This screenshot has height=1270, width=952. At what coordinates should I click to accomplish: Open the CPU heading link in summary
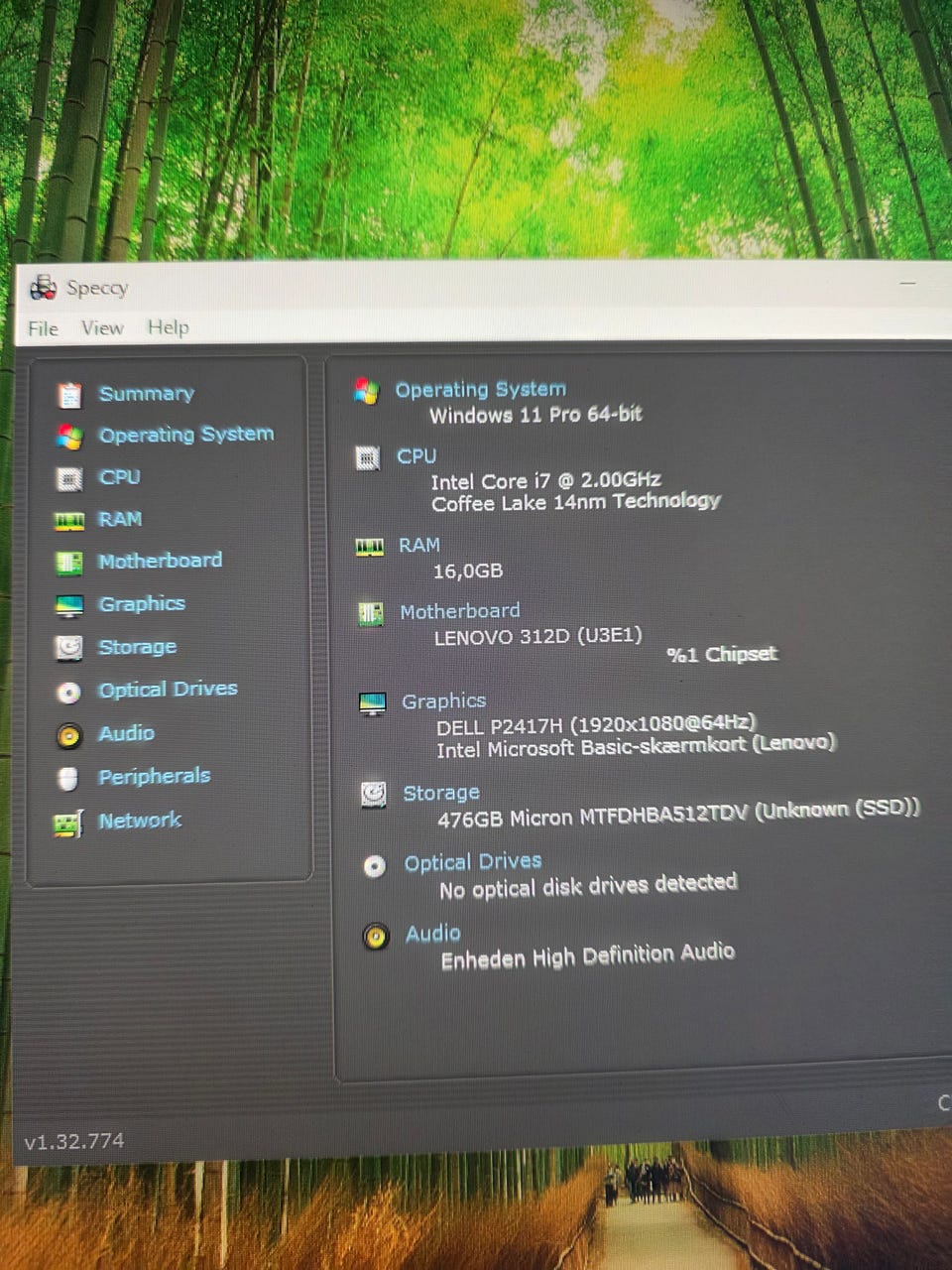416,456
